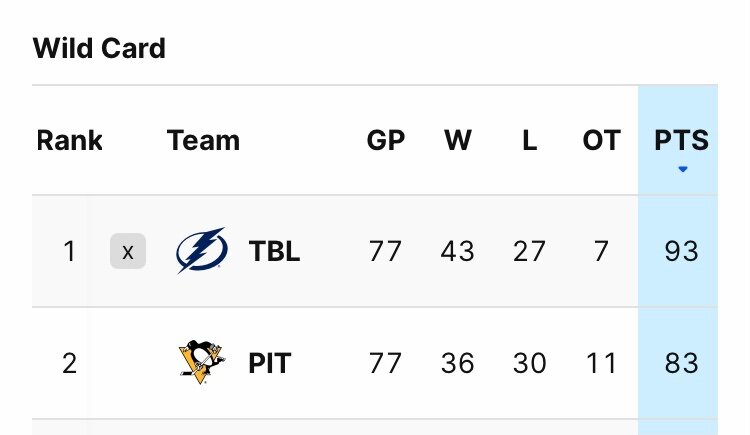Click PIT's 11 overtime losses cell
750x435 pixels.
pos(601,363)
